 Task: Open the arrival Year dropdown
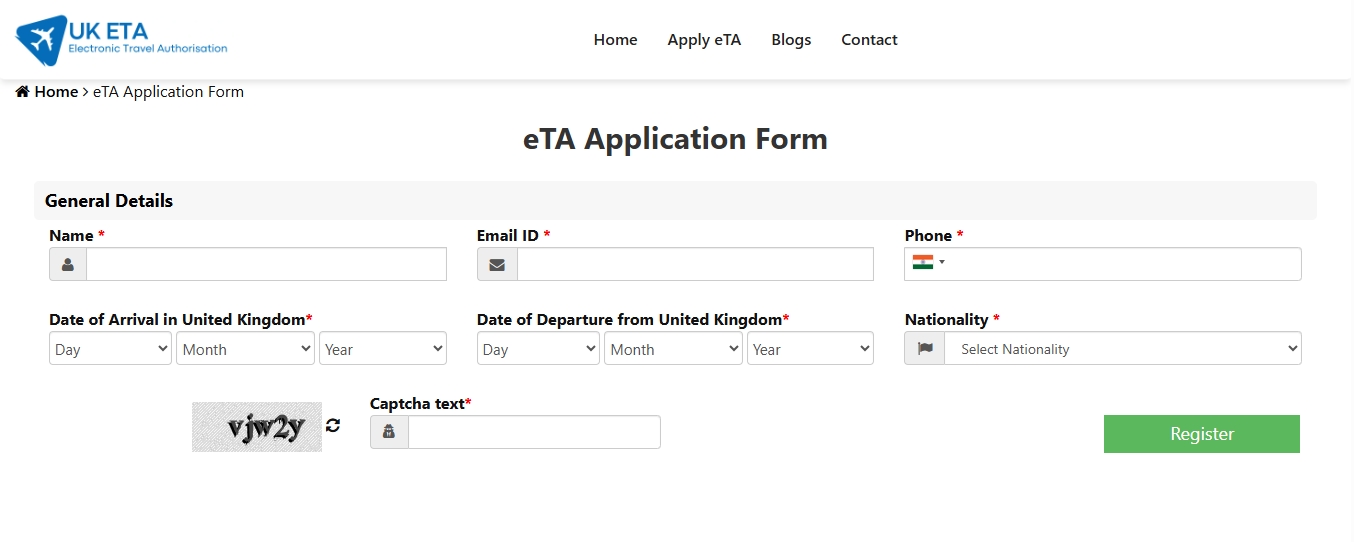coord(383,349)
